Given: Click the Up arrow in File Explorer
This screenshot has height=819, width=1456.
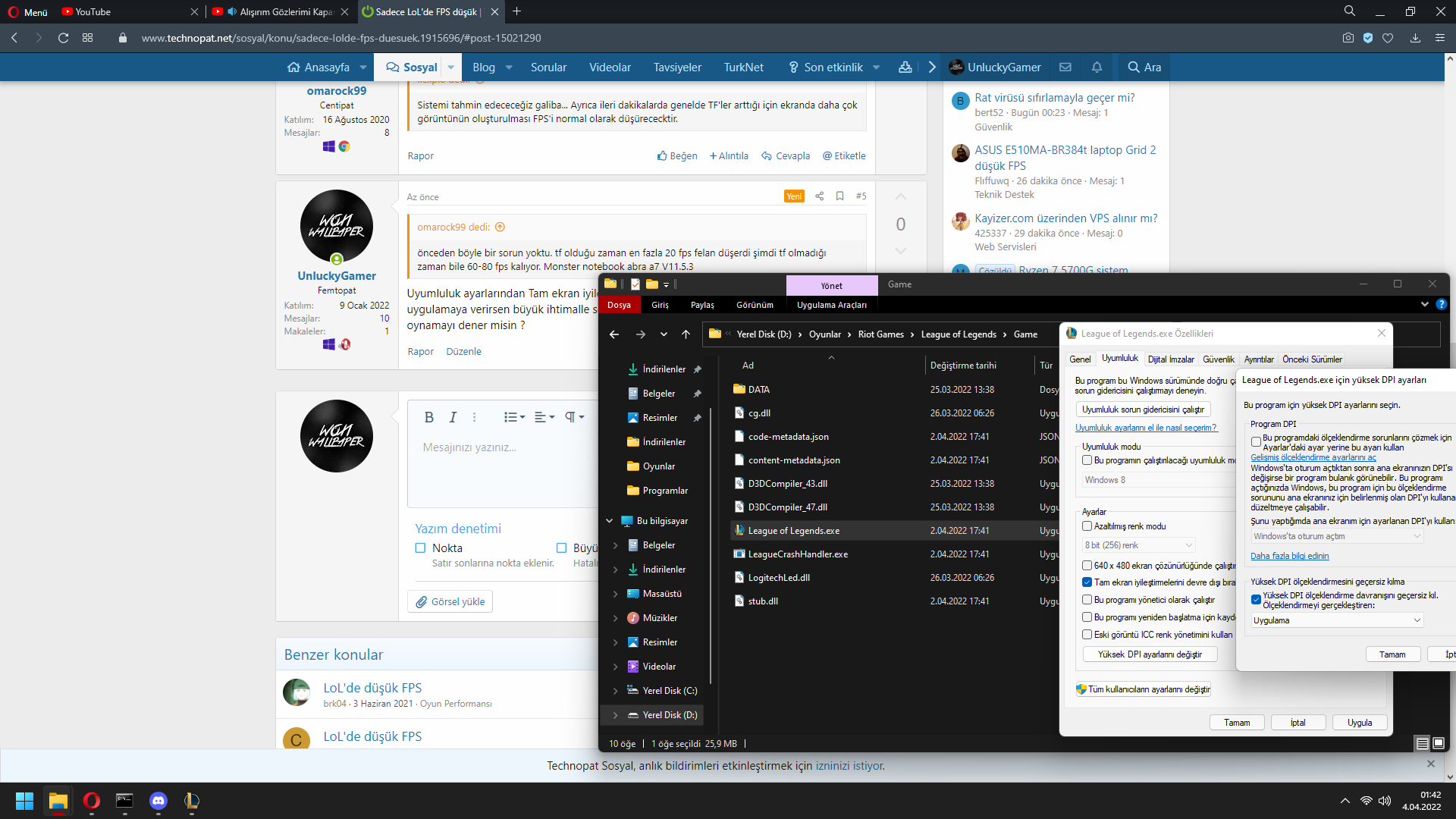Looking at the screenshot, I should tap(686, 334).
